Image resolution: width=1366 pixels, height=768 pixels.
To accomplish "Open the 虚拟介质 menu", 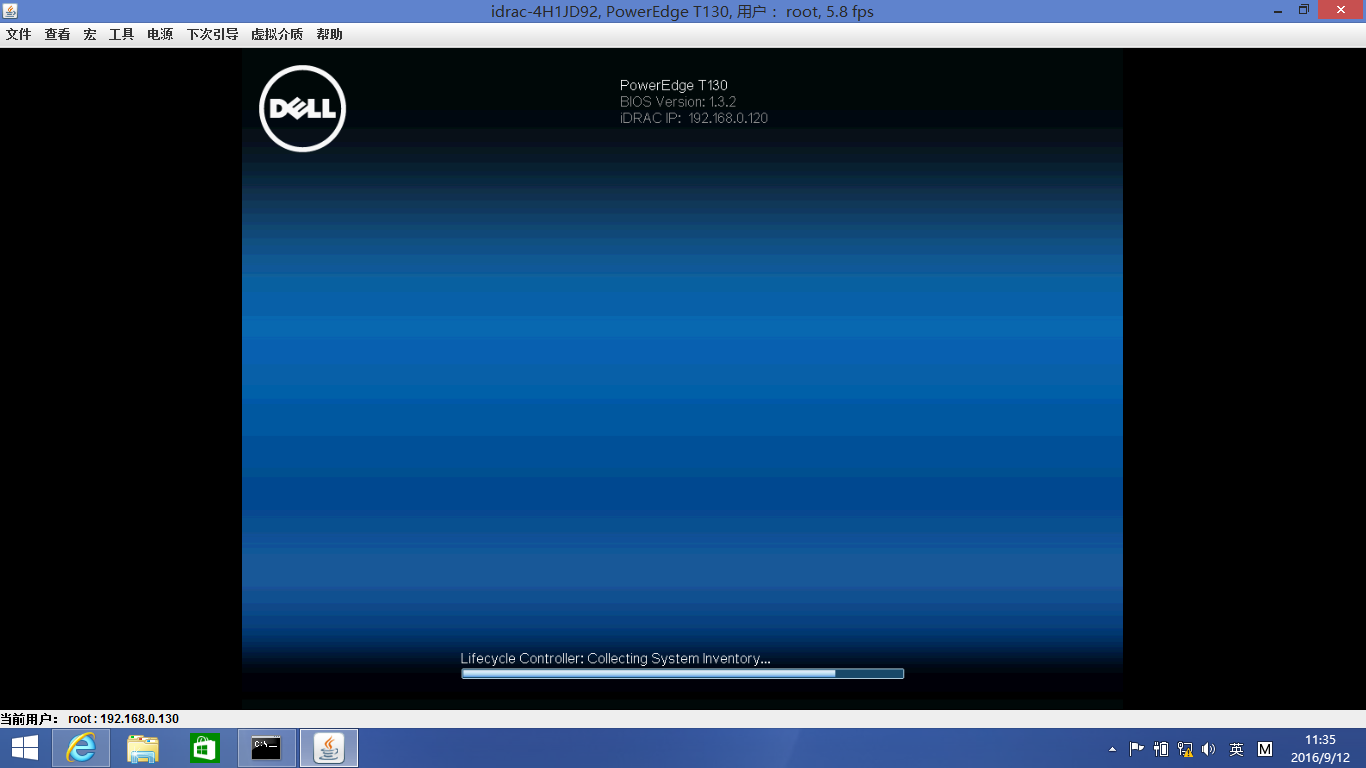I will [x=277, y=34].
